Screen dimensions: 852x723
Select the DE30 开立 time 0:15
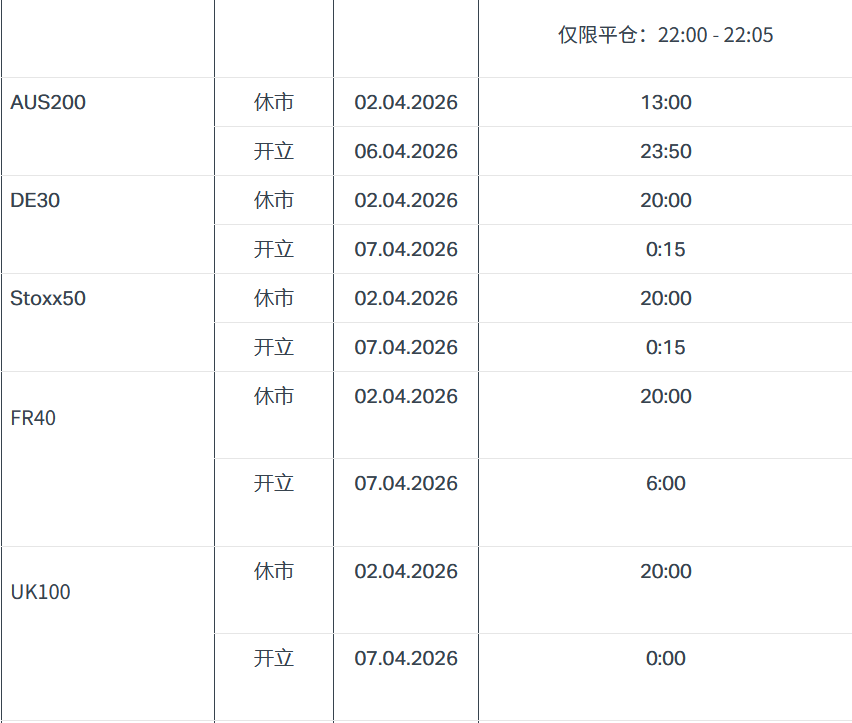click(x=666, y=249)
